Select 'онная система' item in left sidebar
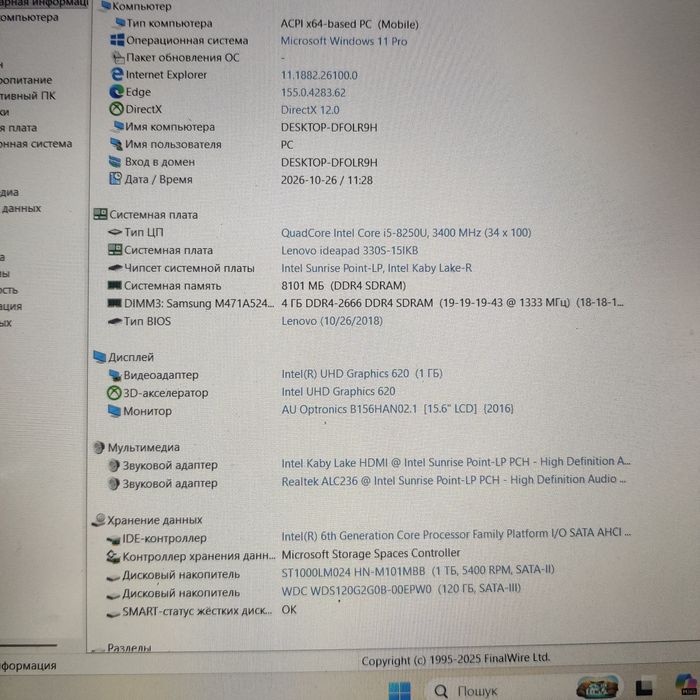The image size is (700, 700). point(36,144)
